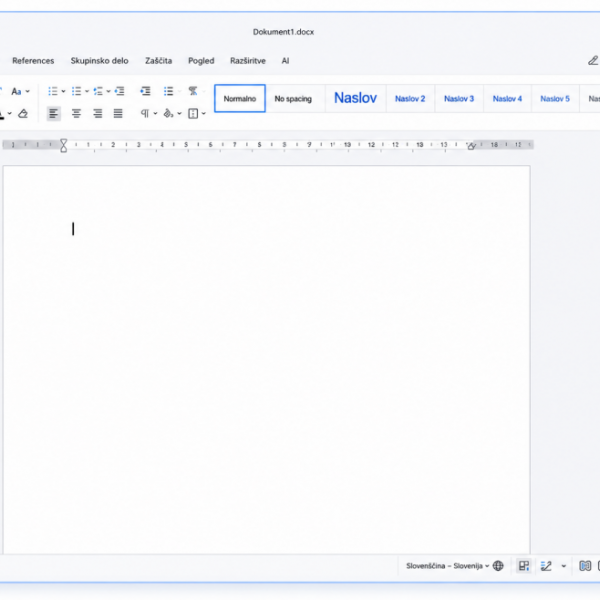This screenshot has height=600, width=600.
Task: Apply the large Naslov heading style
Action: click(355, 98)
